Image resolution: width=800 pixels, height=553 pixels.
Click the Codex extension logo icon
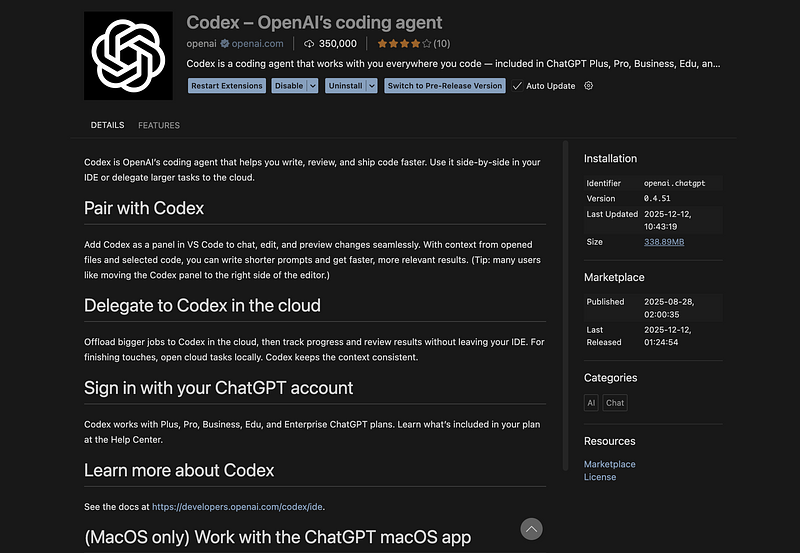(127, 55)
